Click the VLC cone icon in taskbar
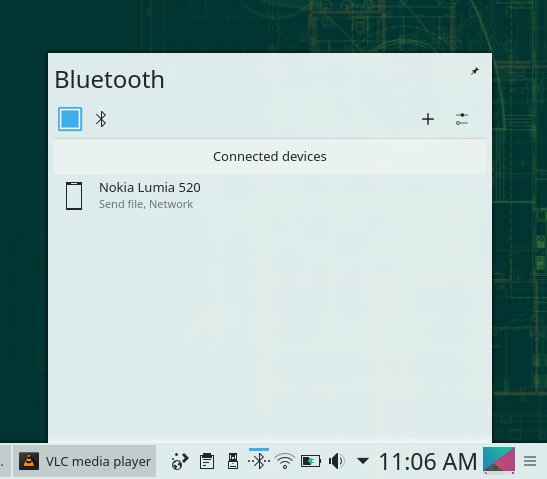This screenshot has width=547, height=479. (x=29, y=461)
